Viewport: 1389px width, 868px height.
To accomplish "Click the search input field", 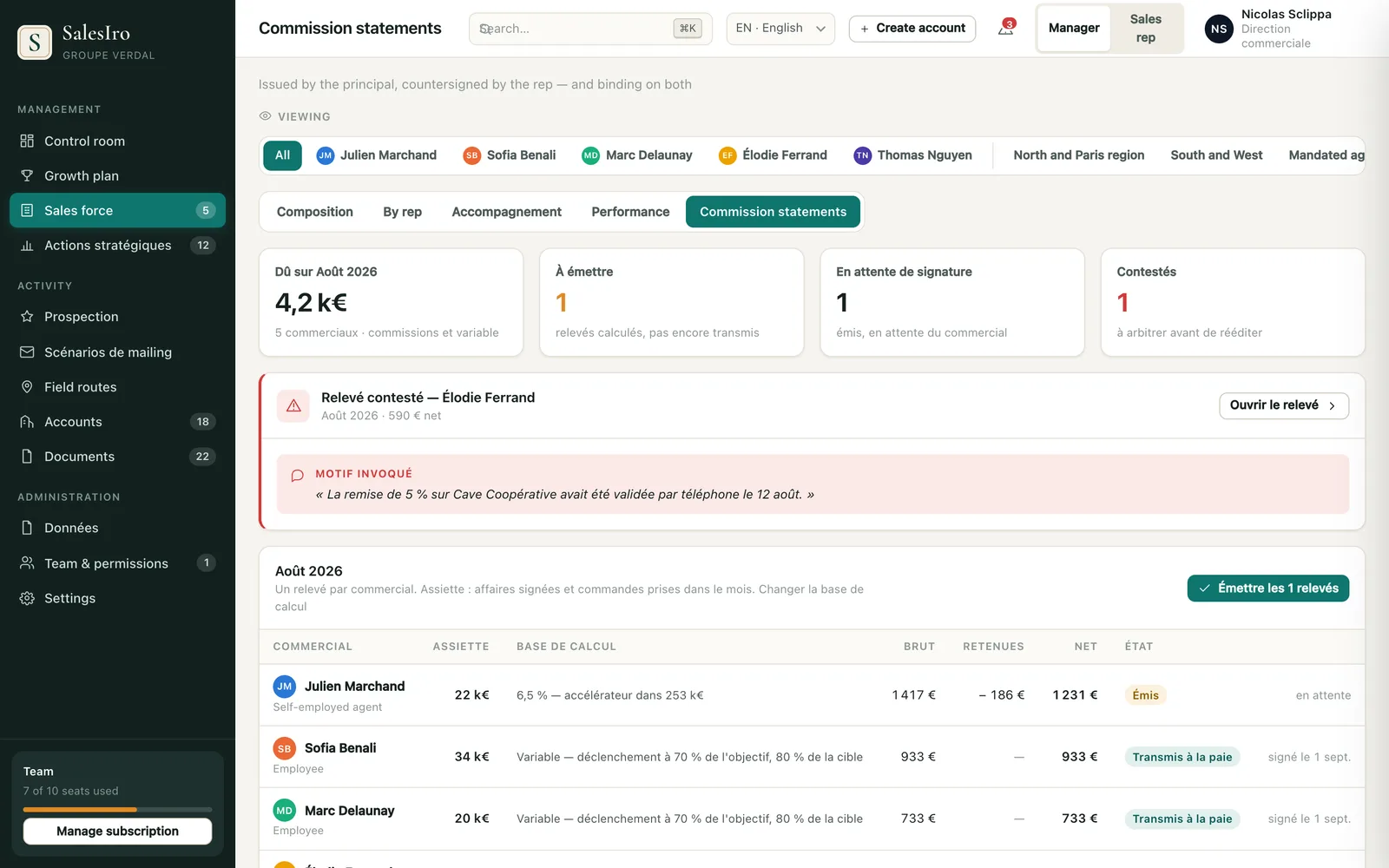I will [x=590, y=29].
